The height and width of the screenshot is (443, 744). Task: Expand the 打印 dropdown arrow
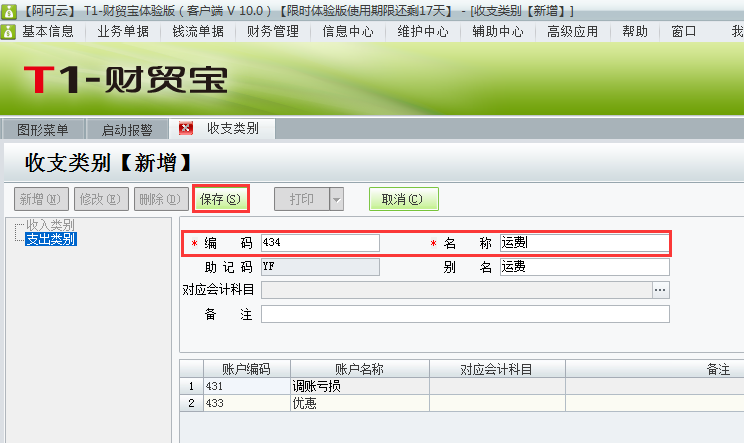[336, 199]
